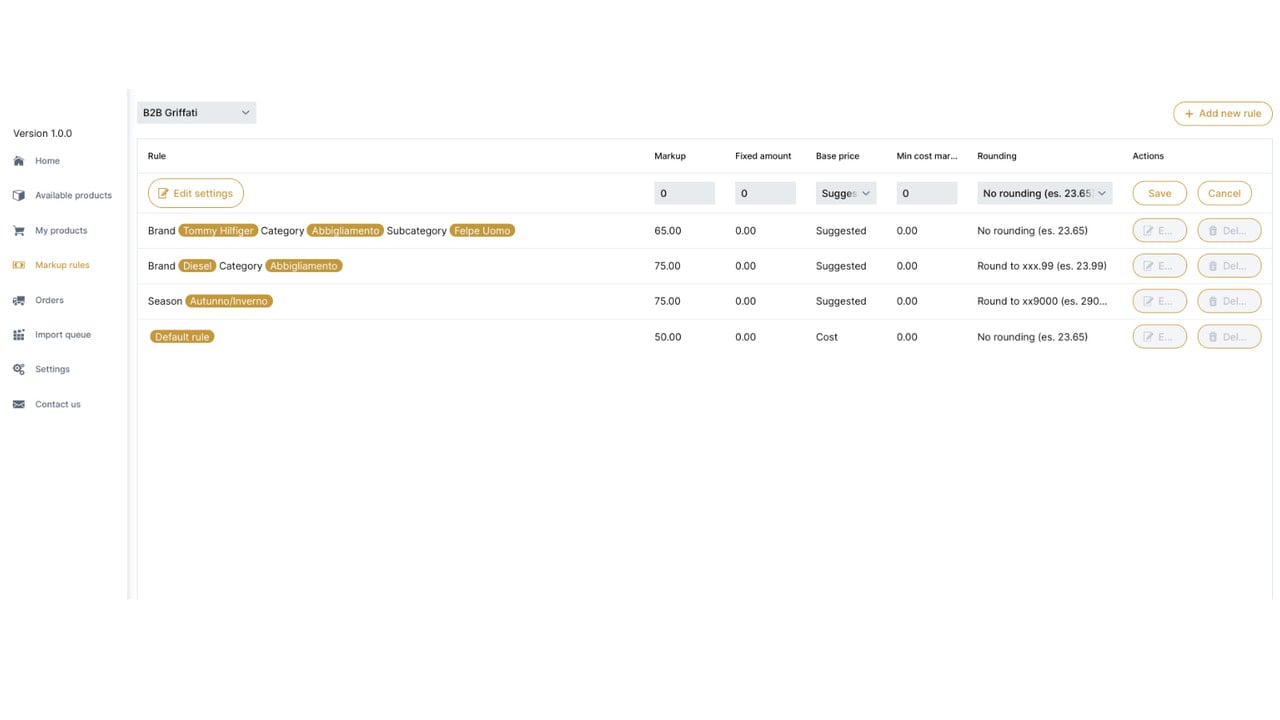Screen dimensions: 1280x720
Task: Click the Markup rules money icon
Action: click(18, 265)
